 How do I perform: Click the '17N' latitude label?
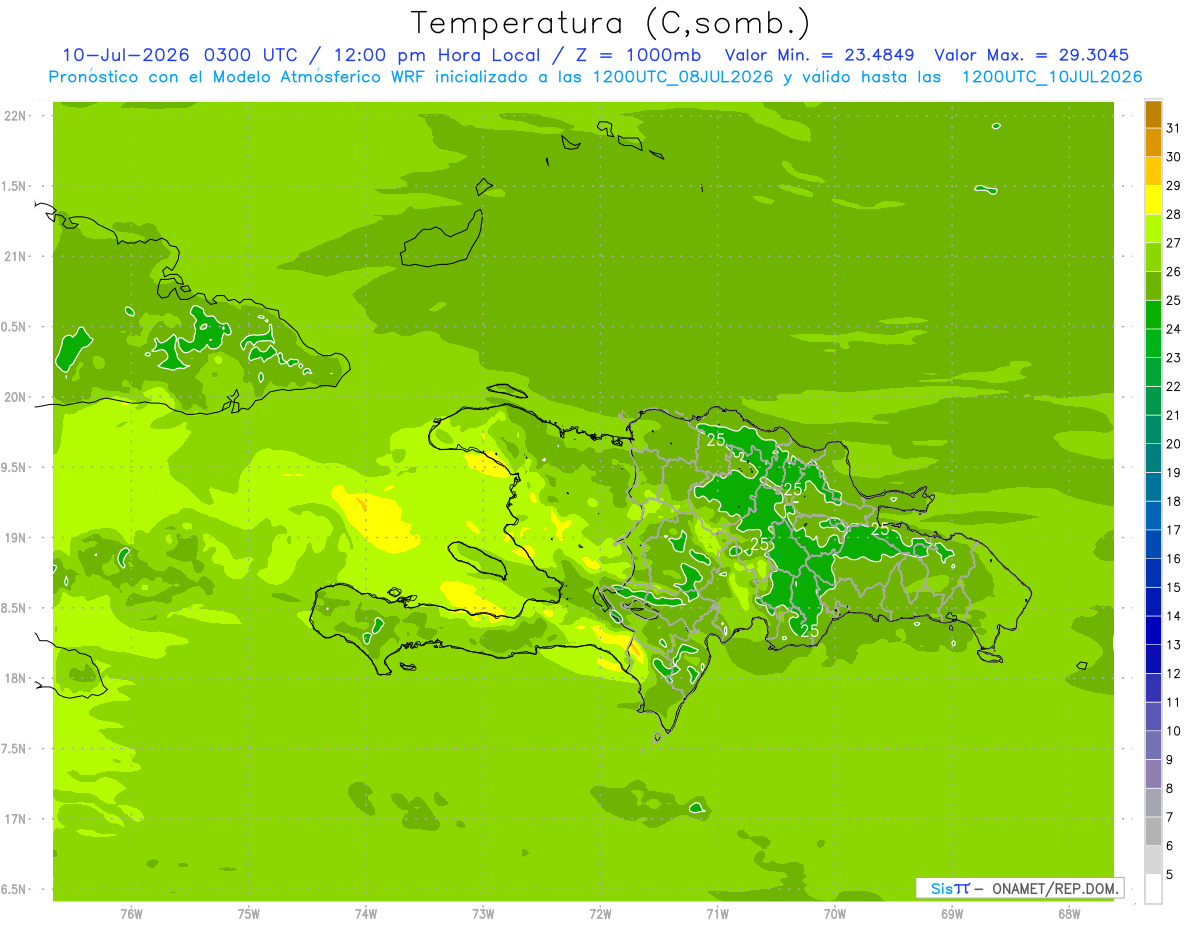[16, 819]
